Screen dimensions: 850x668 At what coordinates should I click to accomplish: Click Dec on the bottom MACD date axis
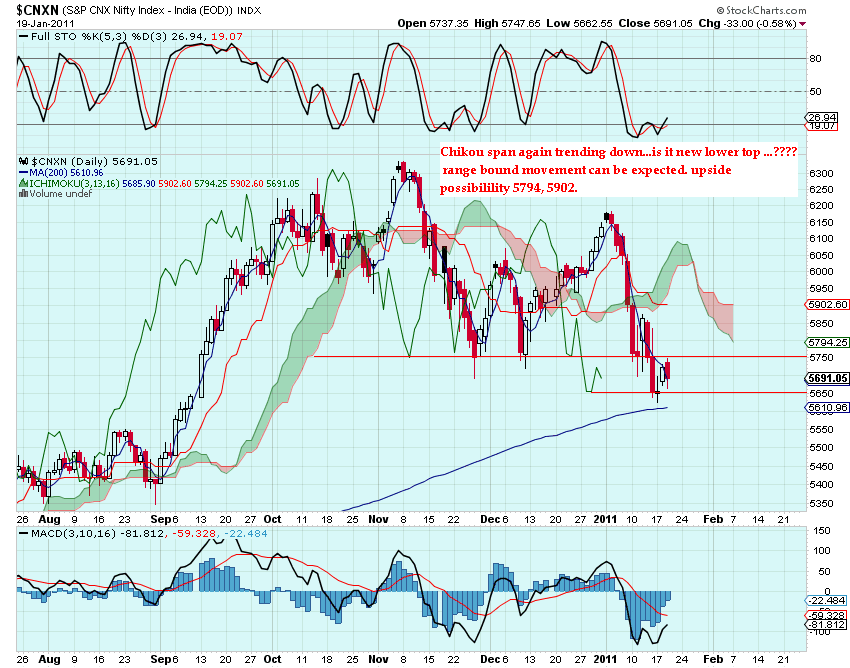490,659
